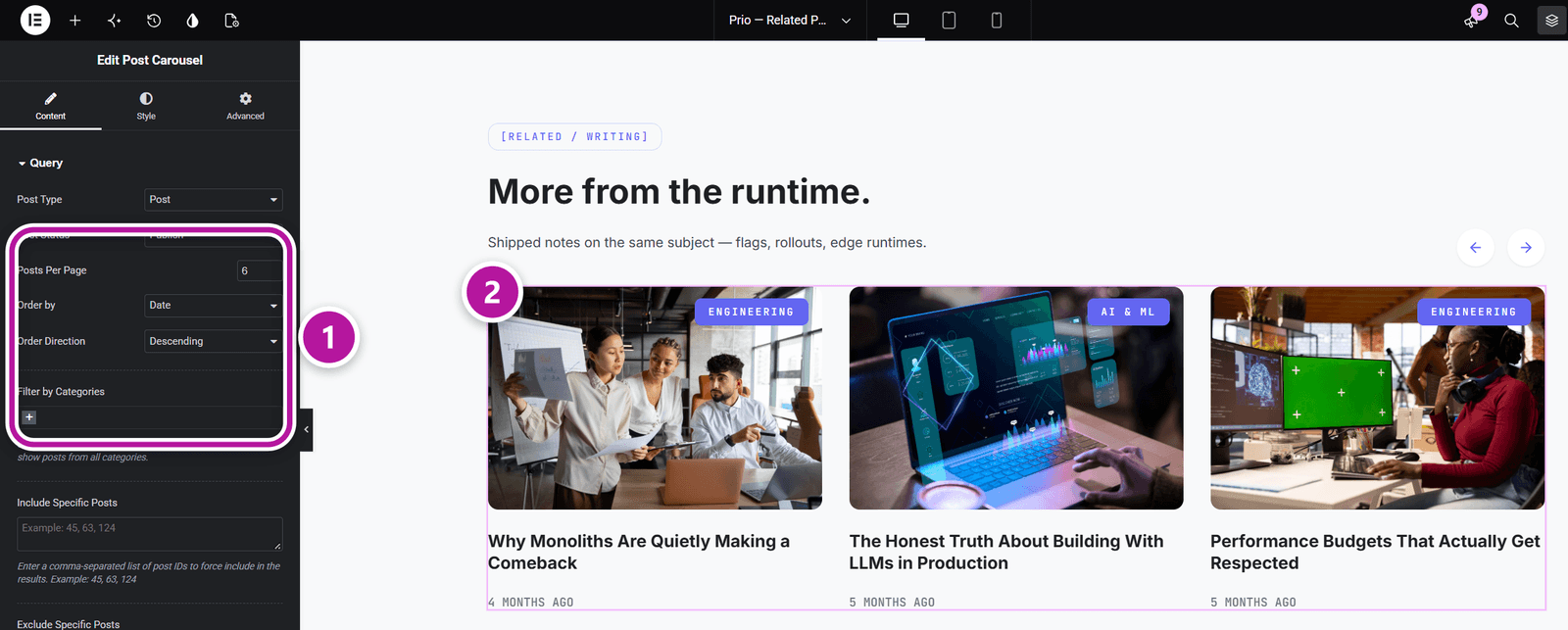This screenshot has height=630, width=1568.
Task: Click the 4 MONTHS AGO date
Action: pyautogui.click(x=531, y=603)
